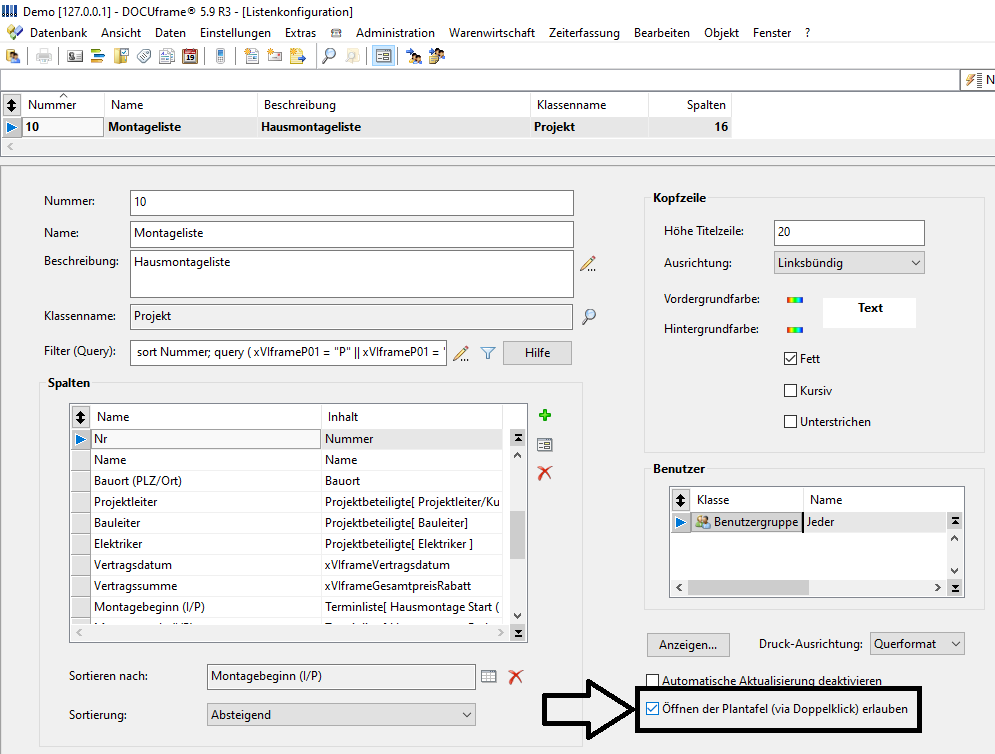Click the magnifier search toolbar icon
This screenshot has width=995, height=754.
[329, 56]
